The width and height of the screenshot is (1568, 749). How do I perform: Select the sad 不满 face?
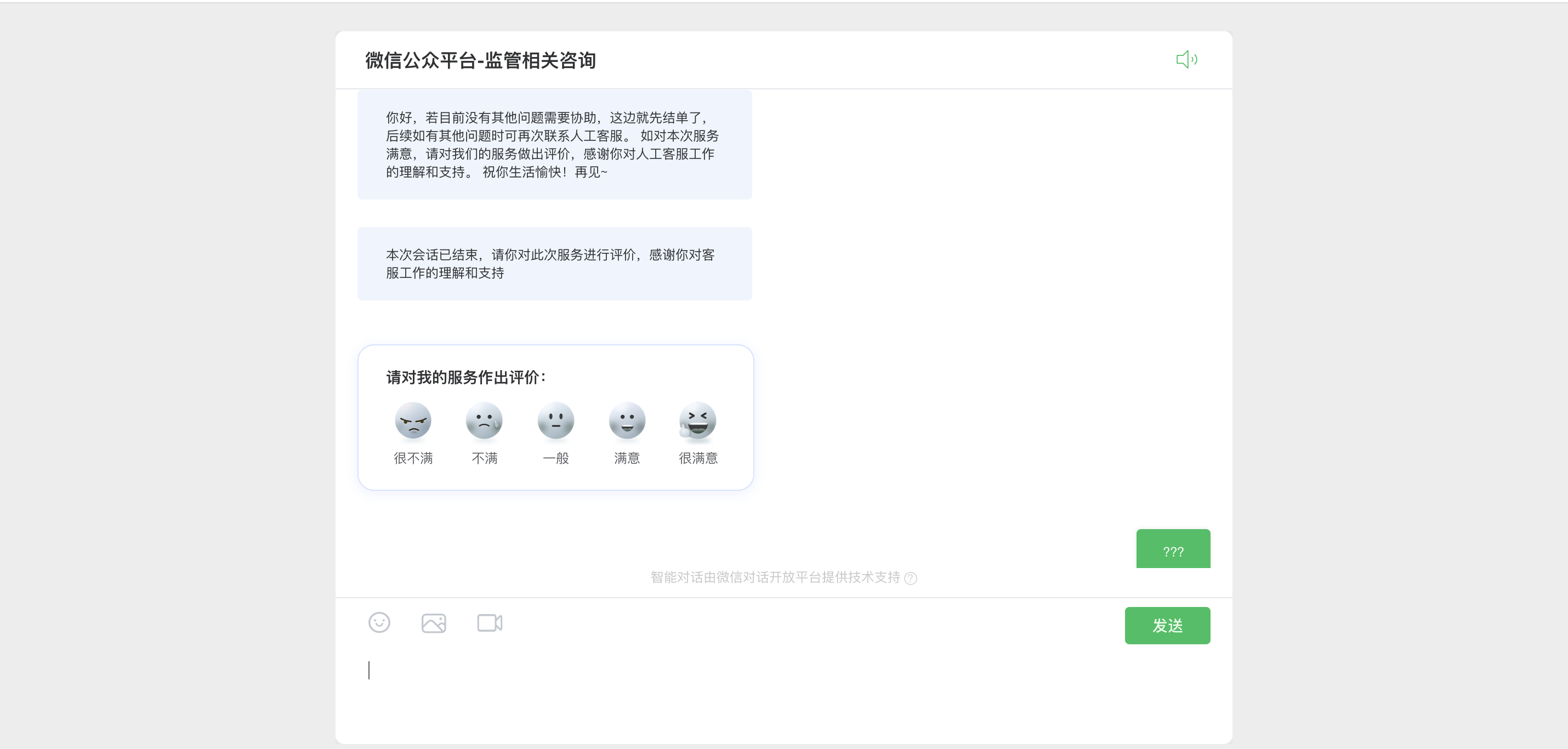pyautogui.click(x=484, y=421)
